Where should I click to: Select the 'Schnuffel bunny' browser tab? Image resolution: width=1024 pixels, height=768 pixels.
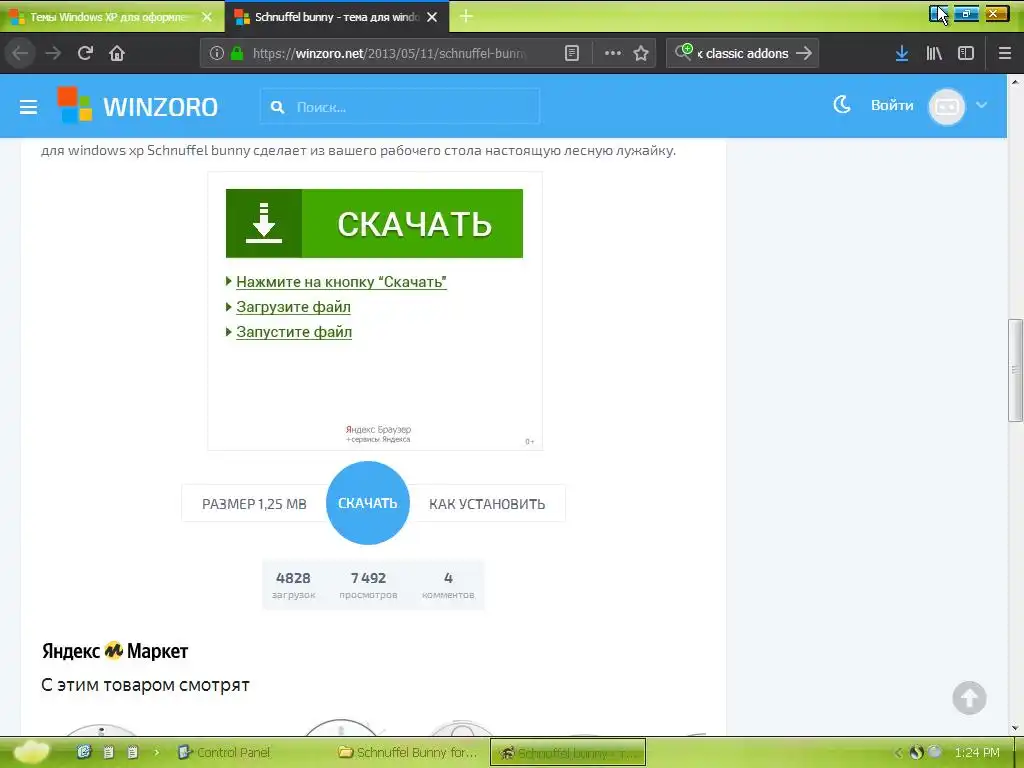pos(337,17)
